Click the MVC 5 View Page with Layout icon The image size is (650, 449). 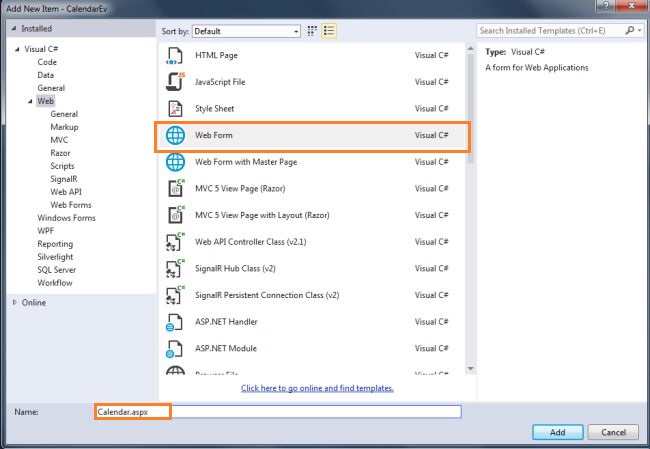point(176,215)
